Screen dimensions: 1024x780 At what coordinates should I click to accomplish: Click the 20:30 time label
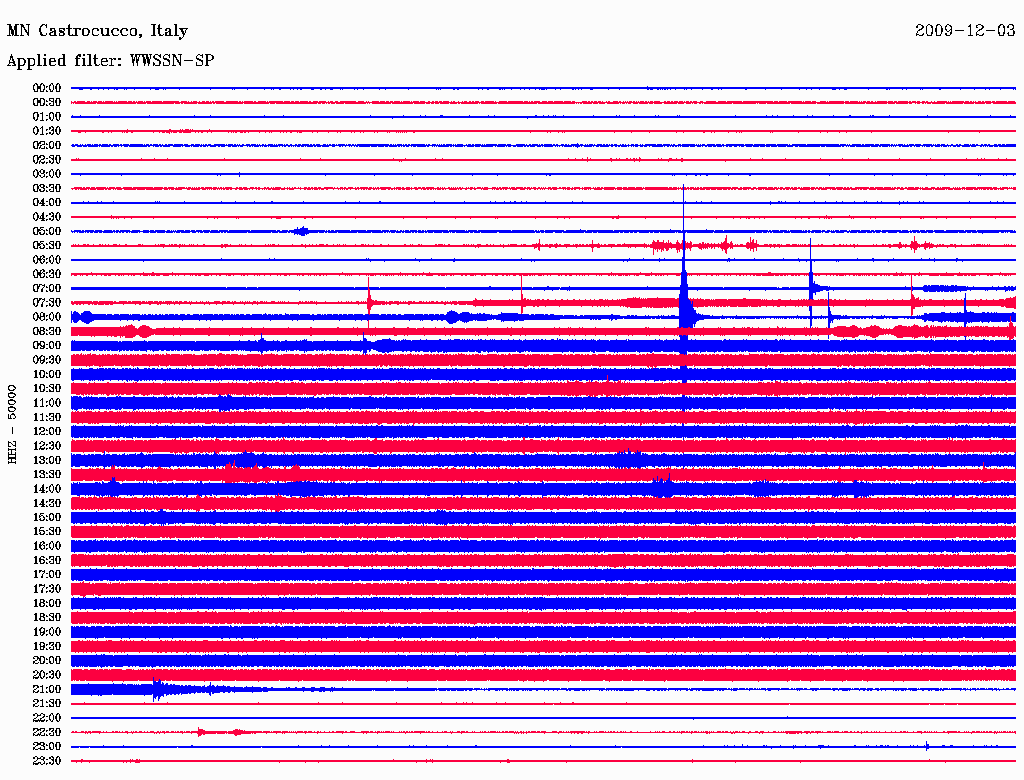click(x=47, y=675)
